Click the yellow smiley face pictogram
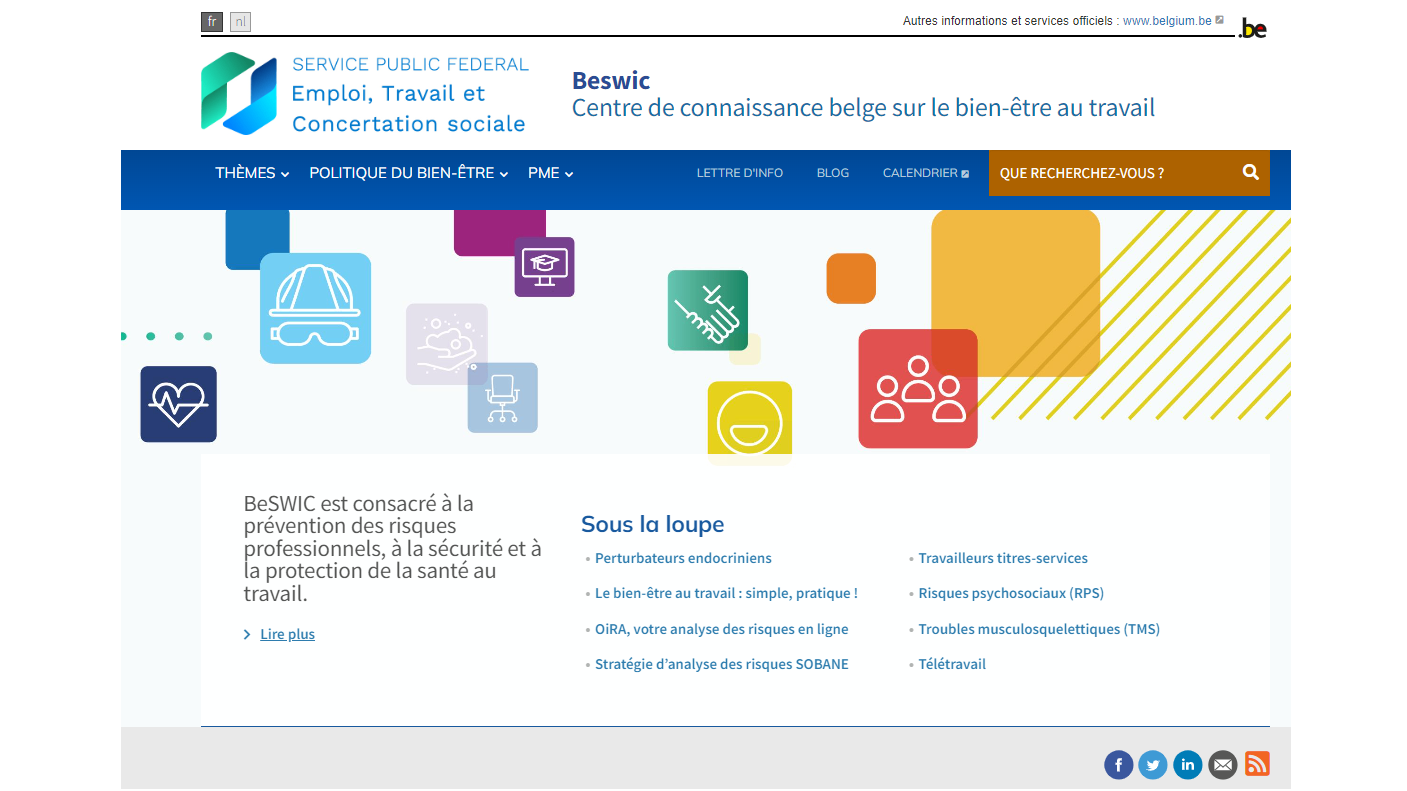The height and width of the screenshot is (791, 1407). [x=749, y=421]
